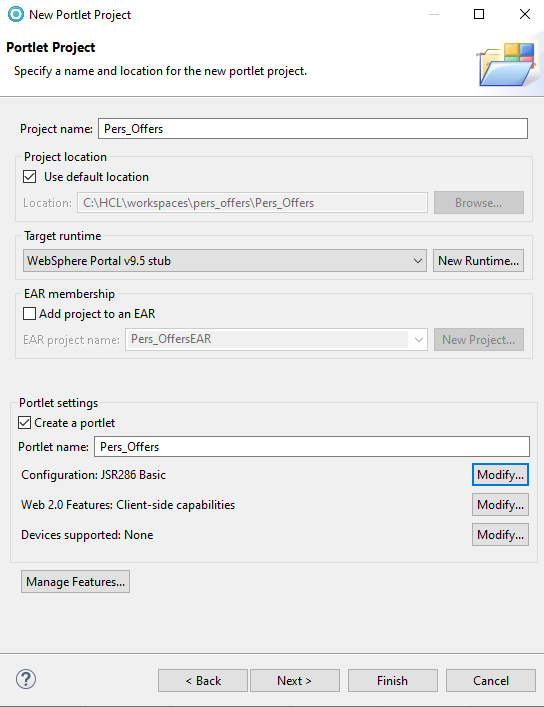544x707 pixels.
Task: Click the Web 2.0 Features: Client-side capabilities text
Action: click(128, 505)
